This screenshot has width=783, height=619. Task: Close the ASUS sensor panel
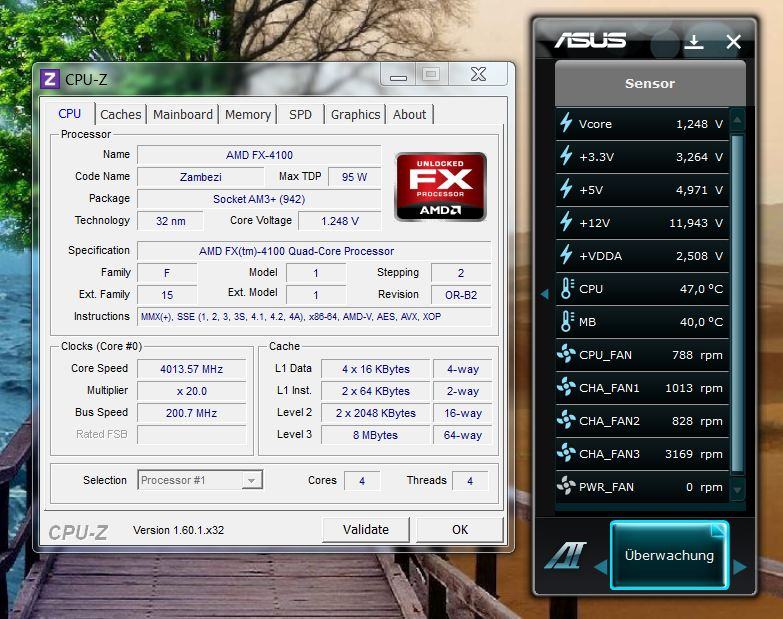click(734, 41)
